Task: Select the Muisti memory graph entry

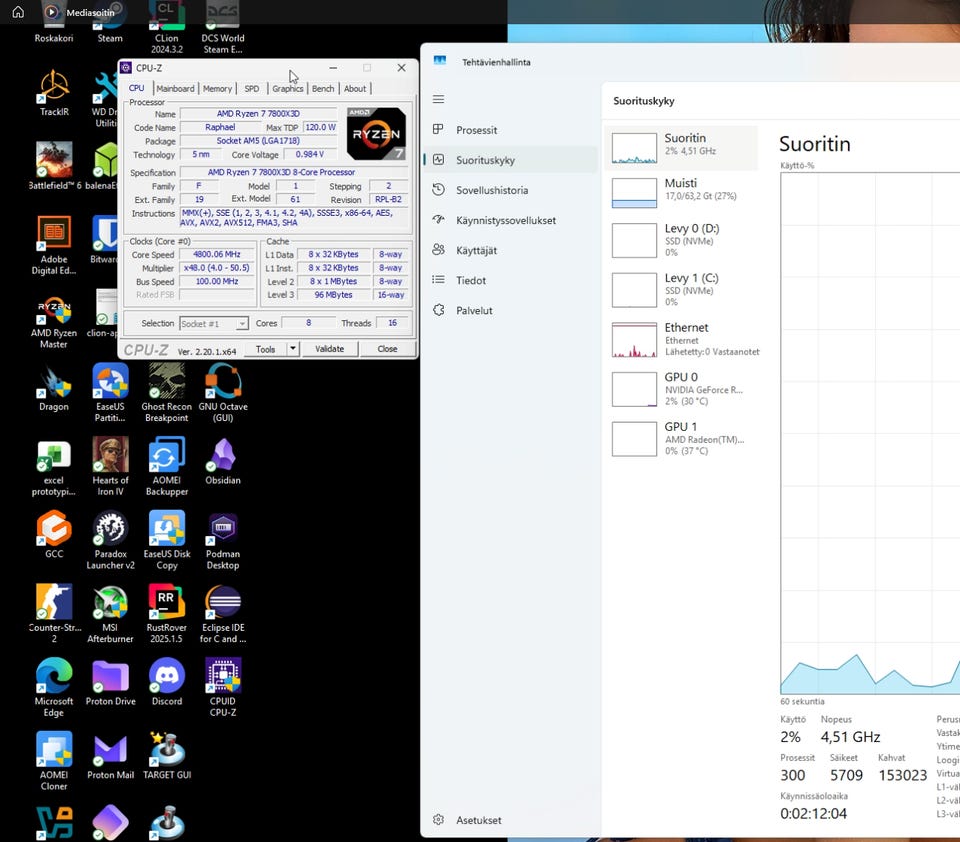Action: (x=681, y=192)
